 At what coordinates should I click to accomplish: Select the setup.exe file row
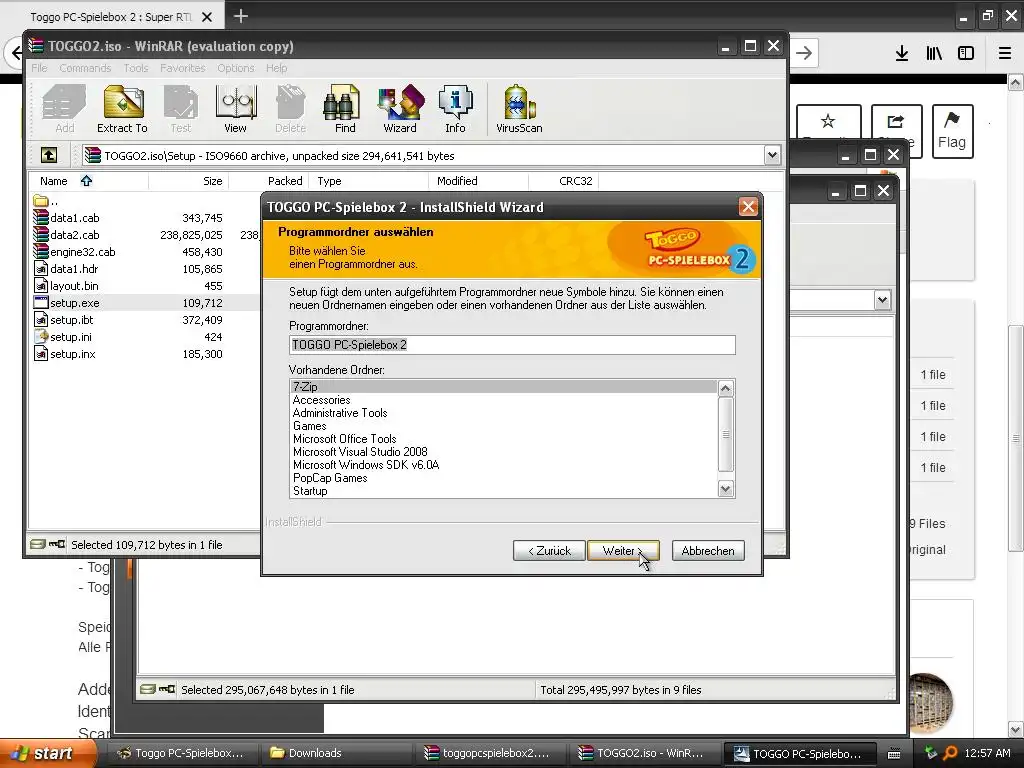pos(145,302)
